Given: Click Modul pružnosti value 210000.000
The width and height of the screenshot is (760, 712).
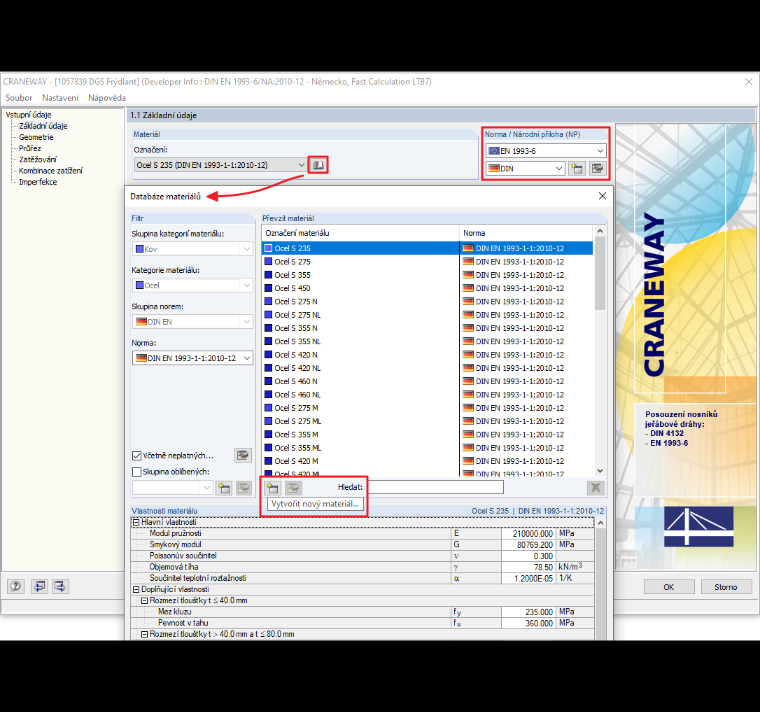Looking at the screenshot, I should tap(528, 534).
